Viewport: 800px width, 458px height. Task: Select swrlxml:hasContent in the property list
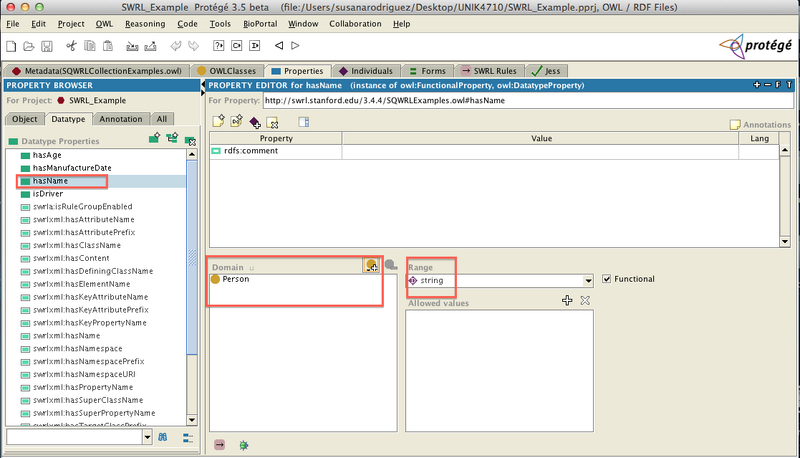click(x=71, y=258)
